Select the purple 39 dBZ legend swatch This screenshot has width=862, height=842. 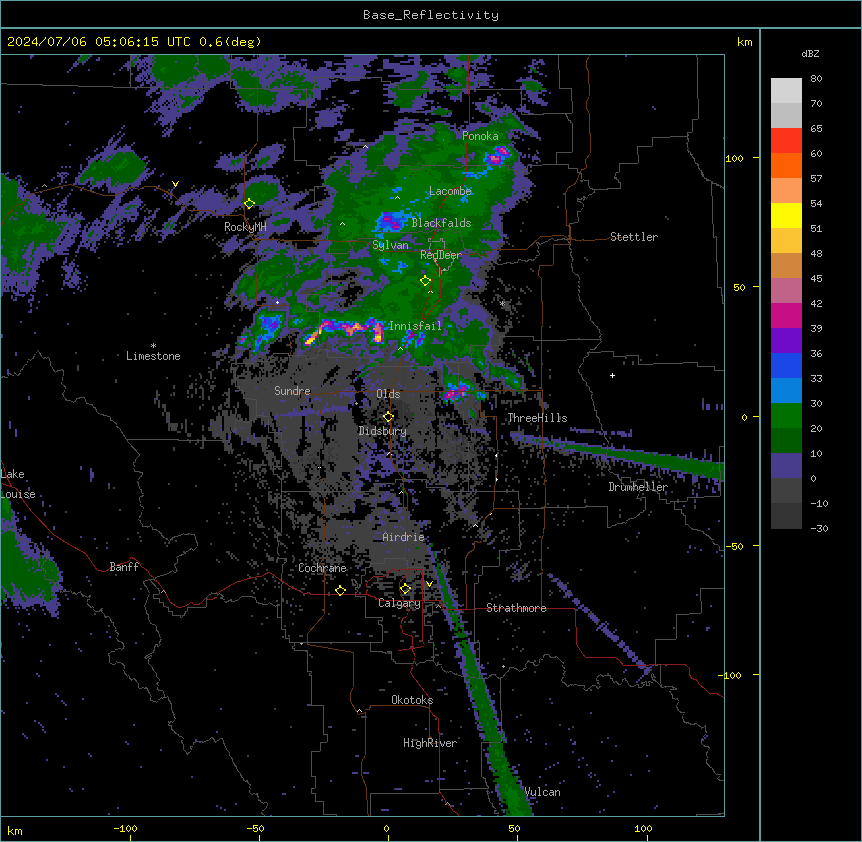[786, 341]
